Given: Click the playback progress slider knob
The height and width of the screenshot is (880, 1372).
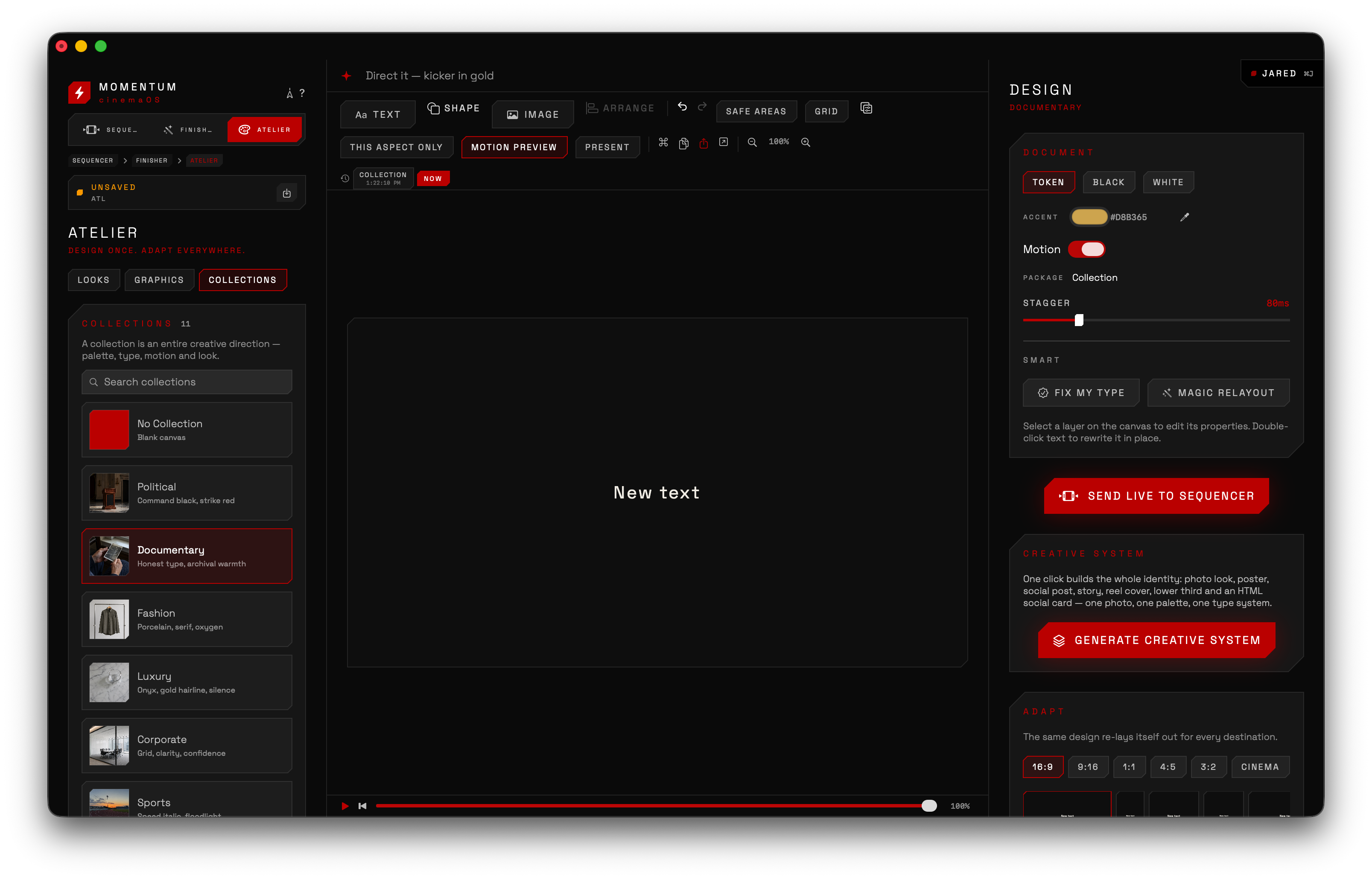Looking at the screenshot, I should point(929,806).
